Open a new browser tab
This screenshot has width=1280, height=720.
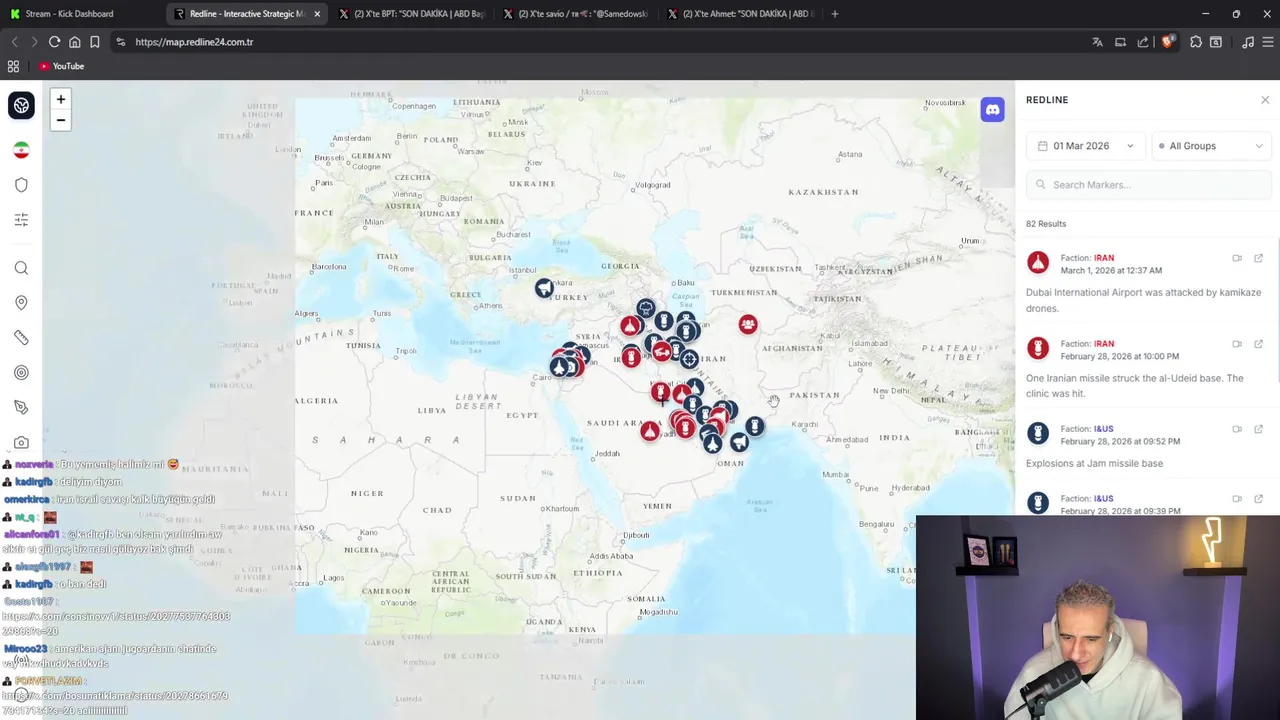[x=835, y=14]
